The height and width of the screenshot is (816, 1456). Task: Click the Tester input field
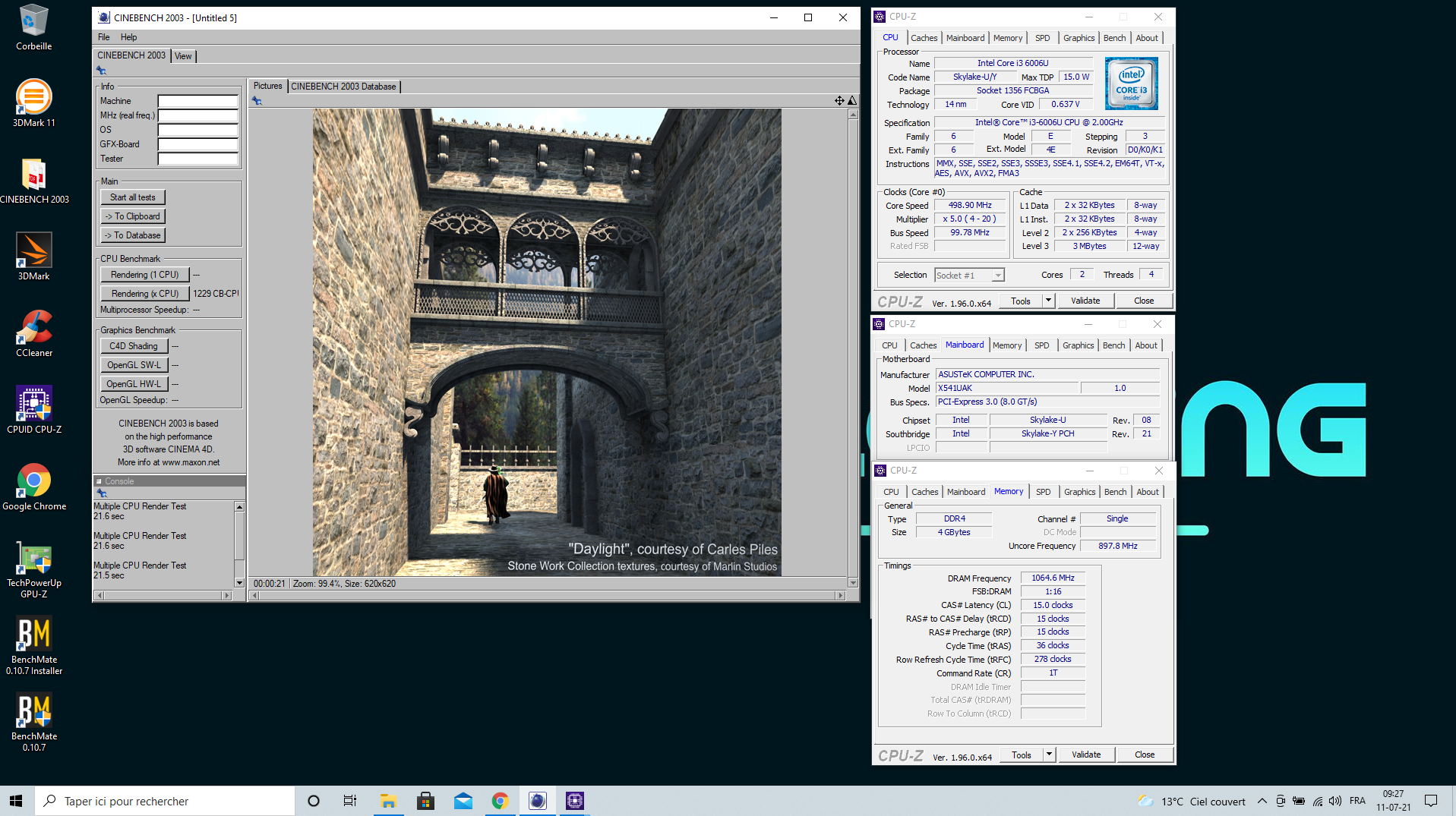click(x=197, y=159)
